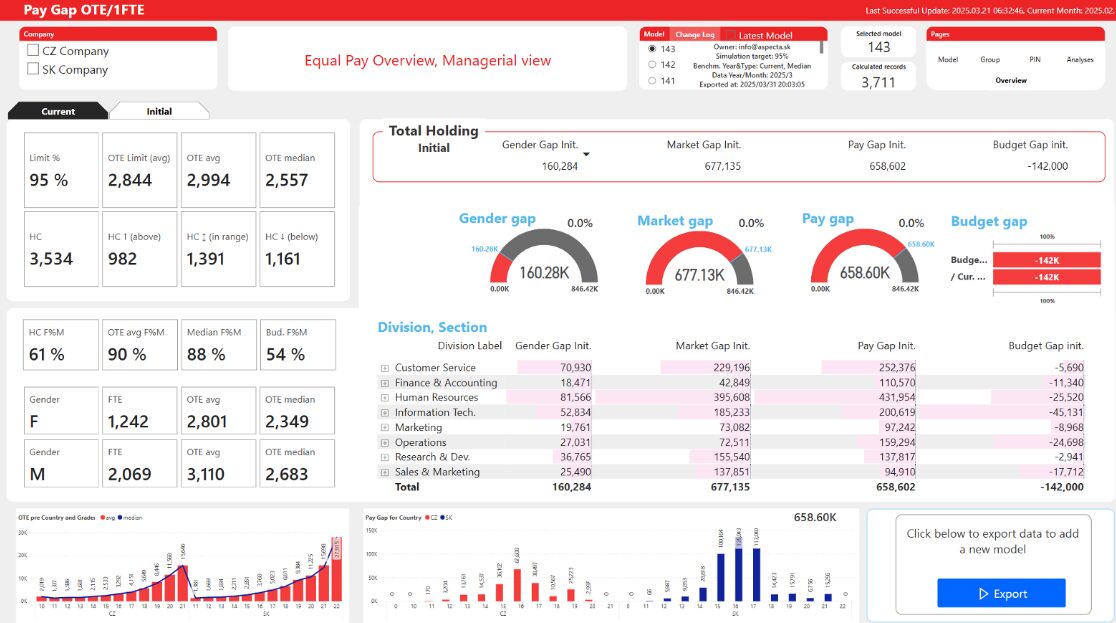Click Information Tech. budget gap -45,131
This screenshot has width=1116, height=623.
coord(1065,413)
